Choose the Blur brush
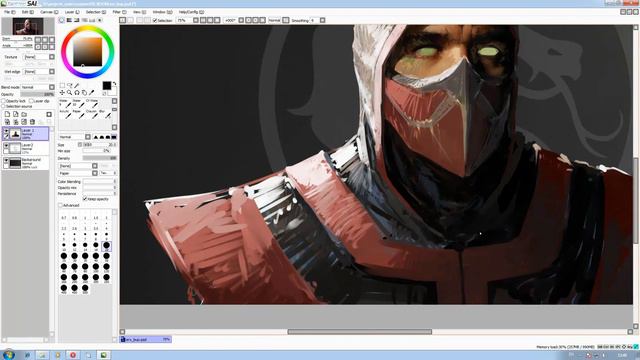 105,114
